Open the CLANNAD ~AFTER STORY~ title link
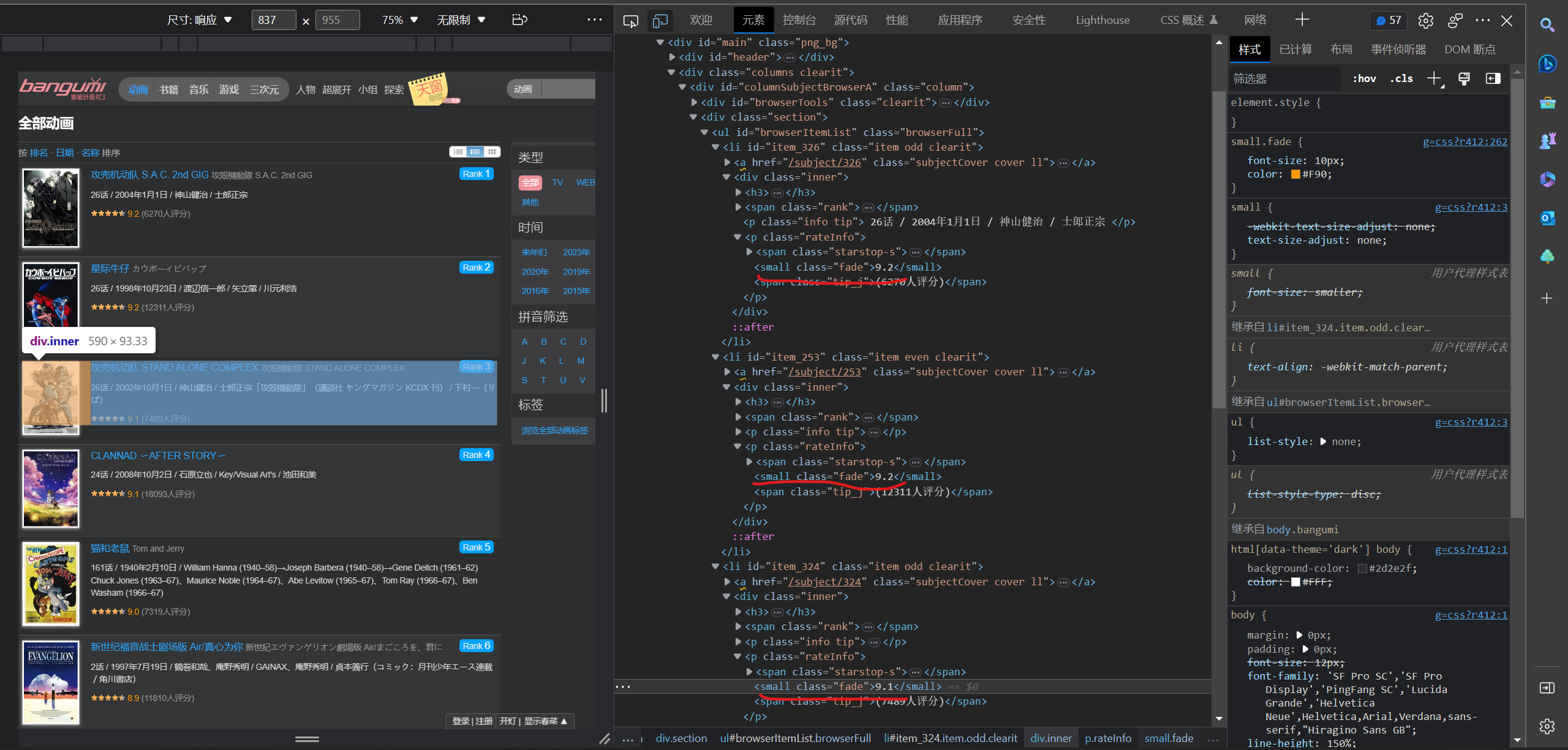Screen dimensions: 1568x750 157,456
